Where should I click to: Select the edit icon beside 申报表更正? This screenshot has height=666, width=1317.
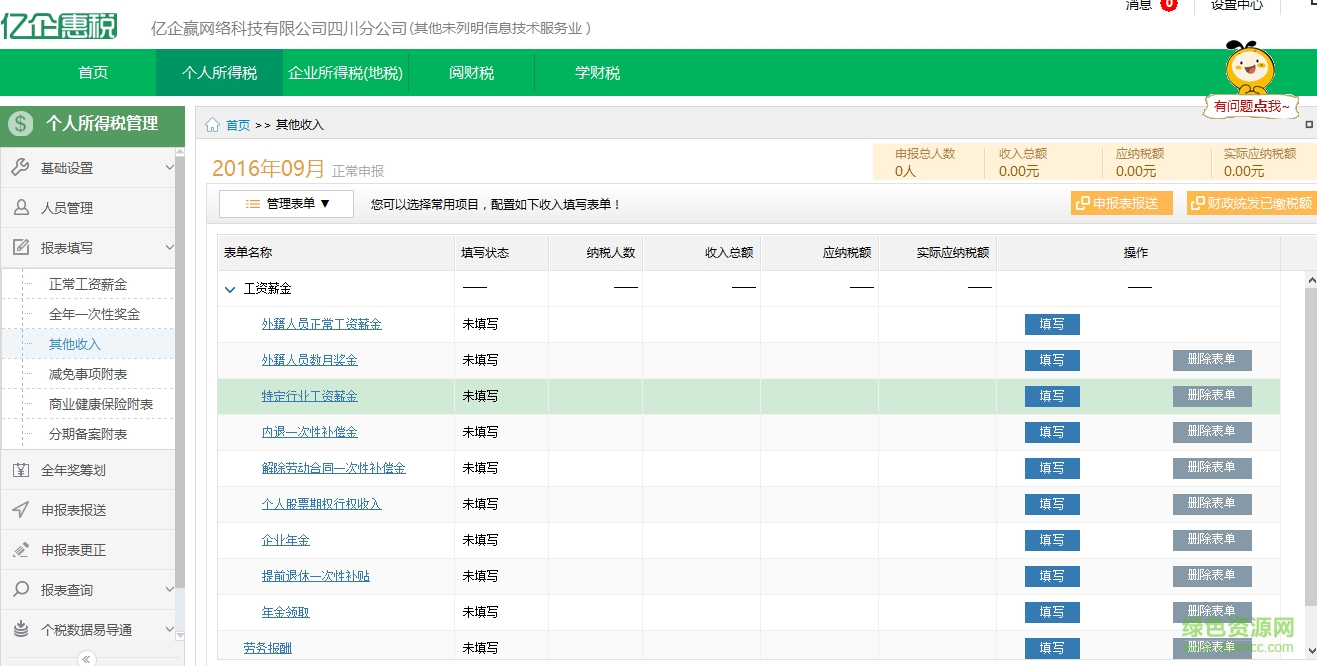coord(22,549)
